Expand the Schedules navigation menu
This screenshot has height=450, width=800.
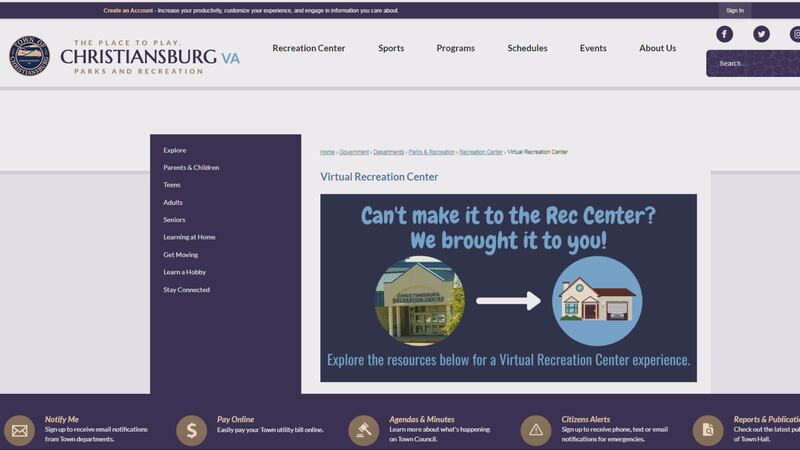(527, 48)
